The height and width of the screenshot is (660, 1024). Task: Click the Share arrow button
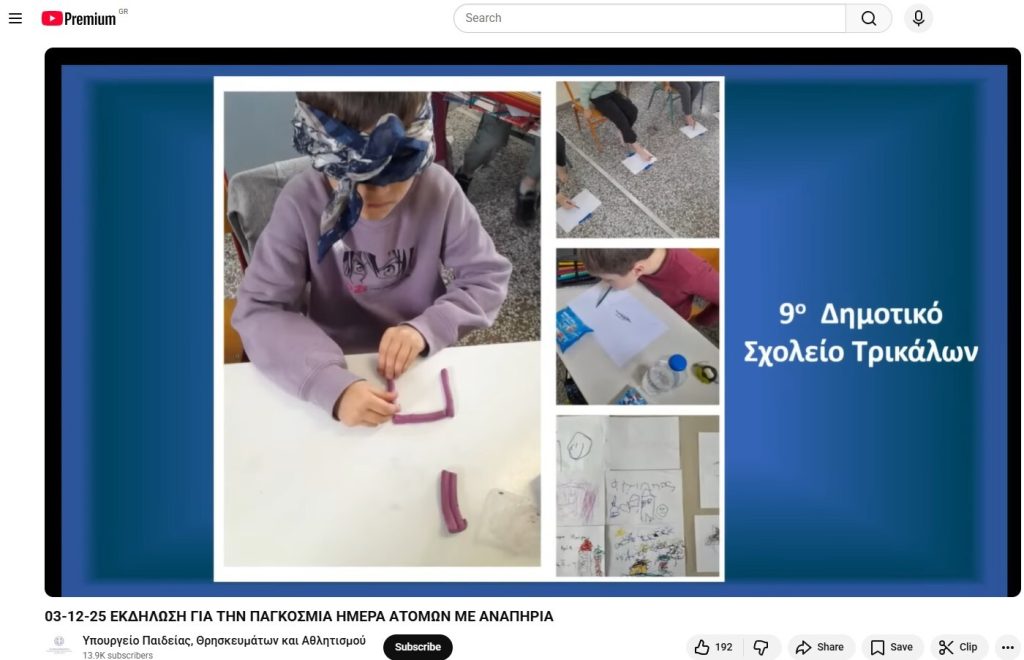tap(821, 647)
